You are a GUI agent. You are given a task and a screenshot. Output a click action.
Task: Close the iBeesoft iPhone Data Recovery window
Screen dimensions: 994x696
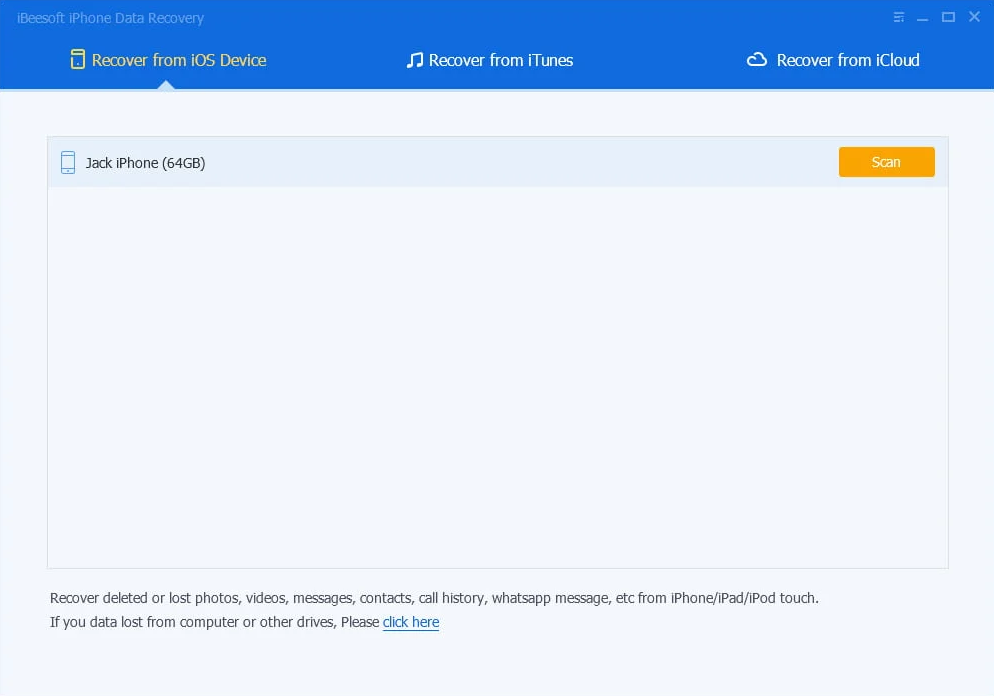click(974, 16)
